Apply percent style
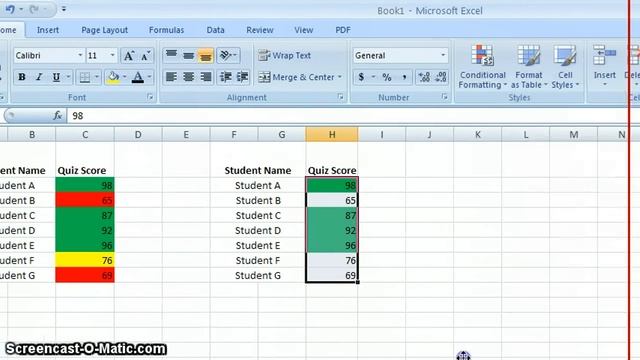 click(387, 77)
